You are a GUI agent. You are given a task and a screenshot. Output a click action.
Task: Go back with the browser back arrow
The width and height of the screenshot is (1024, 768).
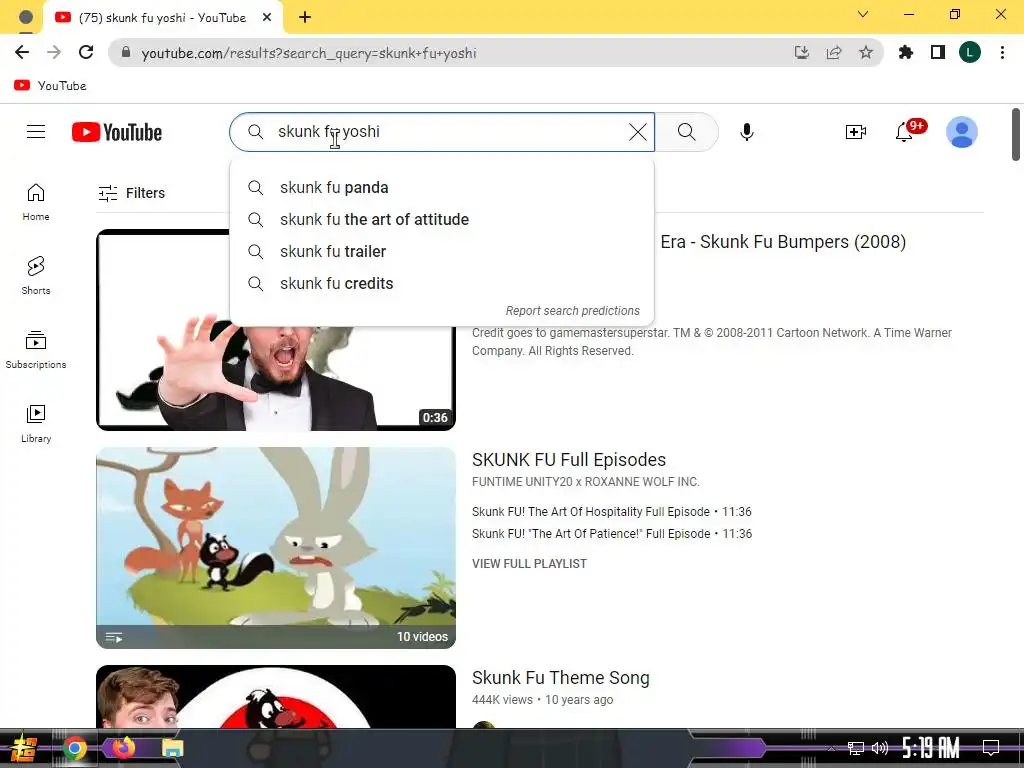click(x=22, y=52)
